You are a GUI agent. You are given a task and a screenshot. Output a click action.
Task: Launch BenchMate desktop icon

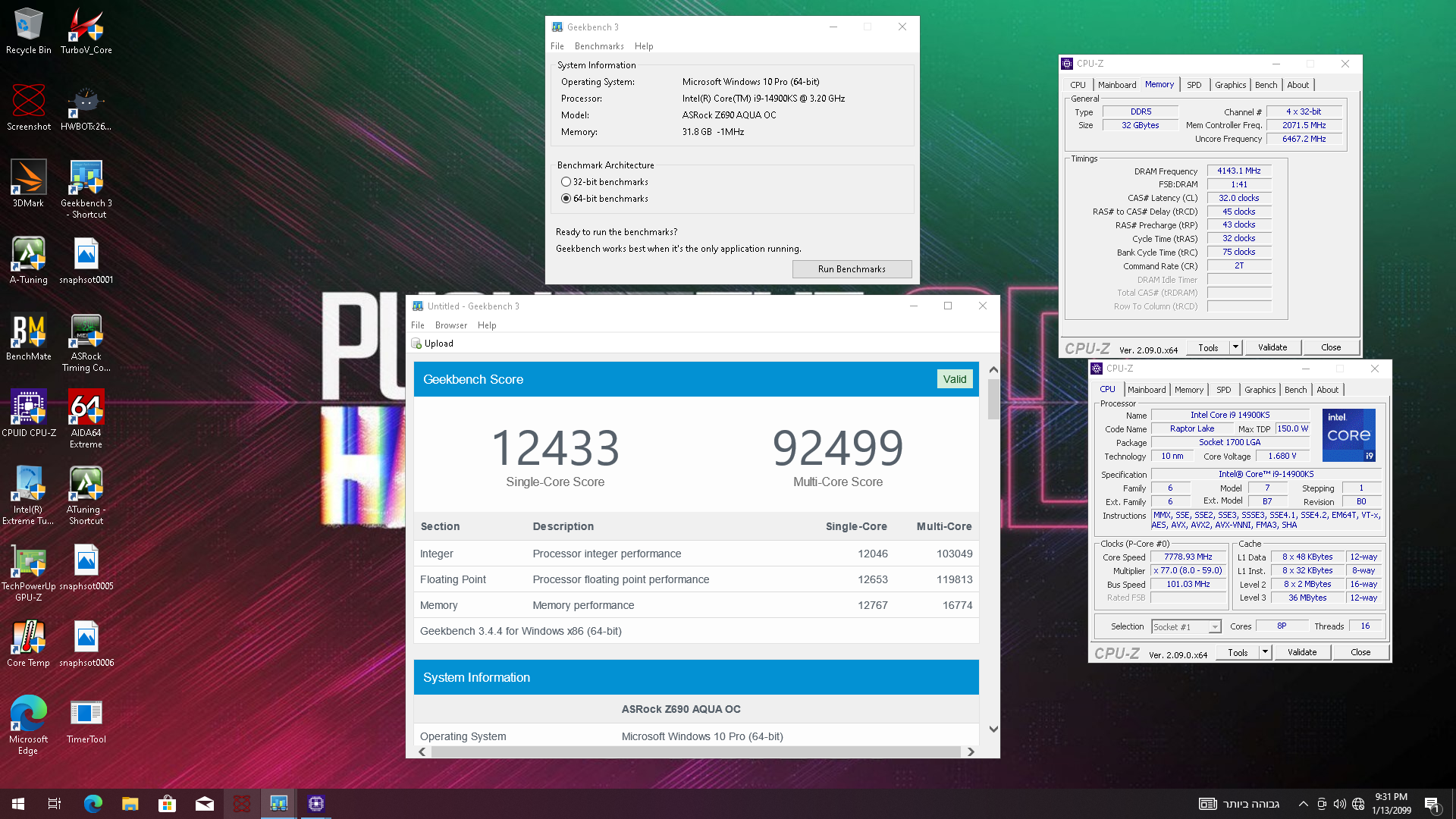[29, 337]
